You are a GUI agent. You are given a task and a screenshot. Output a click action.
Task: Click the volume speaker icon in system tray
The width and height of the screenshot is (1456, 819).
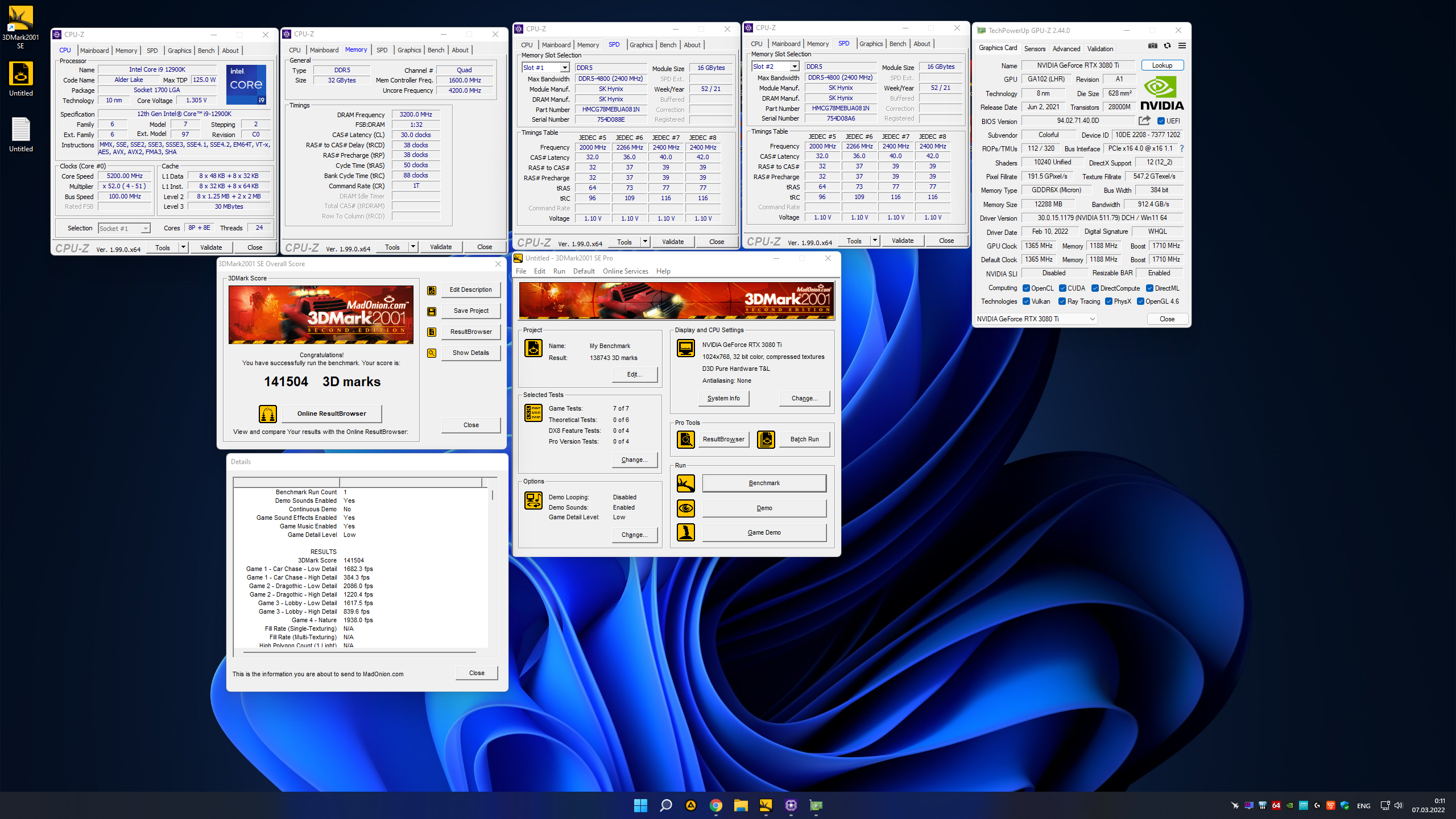(x=1399, y=806)
